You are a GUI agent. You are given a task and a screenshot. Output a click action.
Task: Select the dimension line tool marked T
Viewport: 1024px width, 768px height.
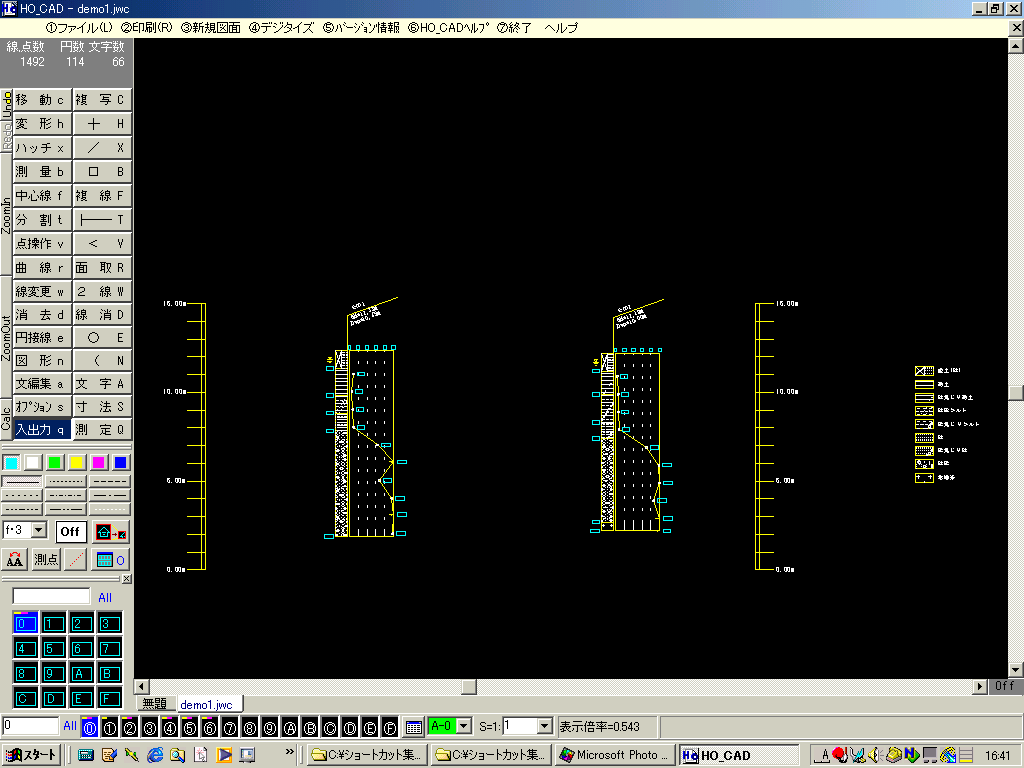tap(102, 220)
